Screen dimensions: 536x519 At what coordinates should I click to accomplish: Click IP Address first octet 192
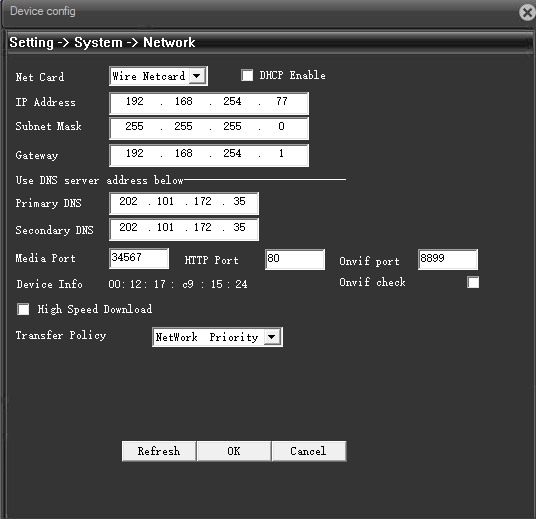tap(135, 102)
